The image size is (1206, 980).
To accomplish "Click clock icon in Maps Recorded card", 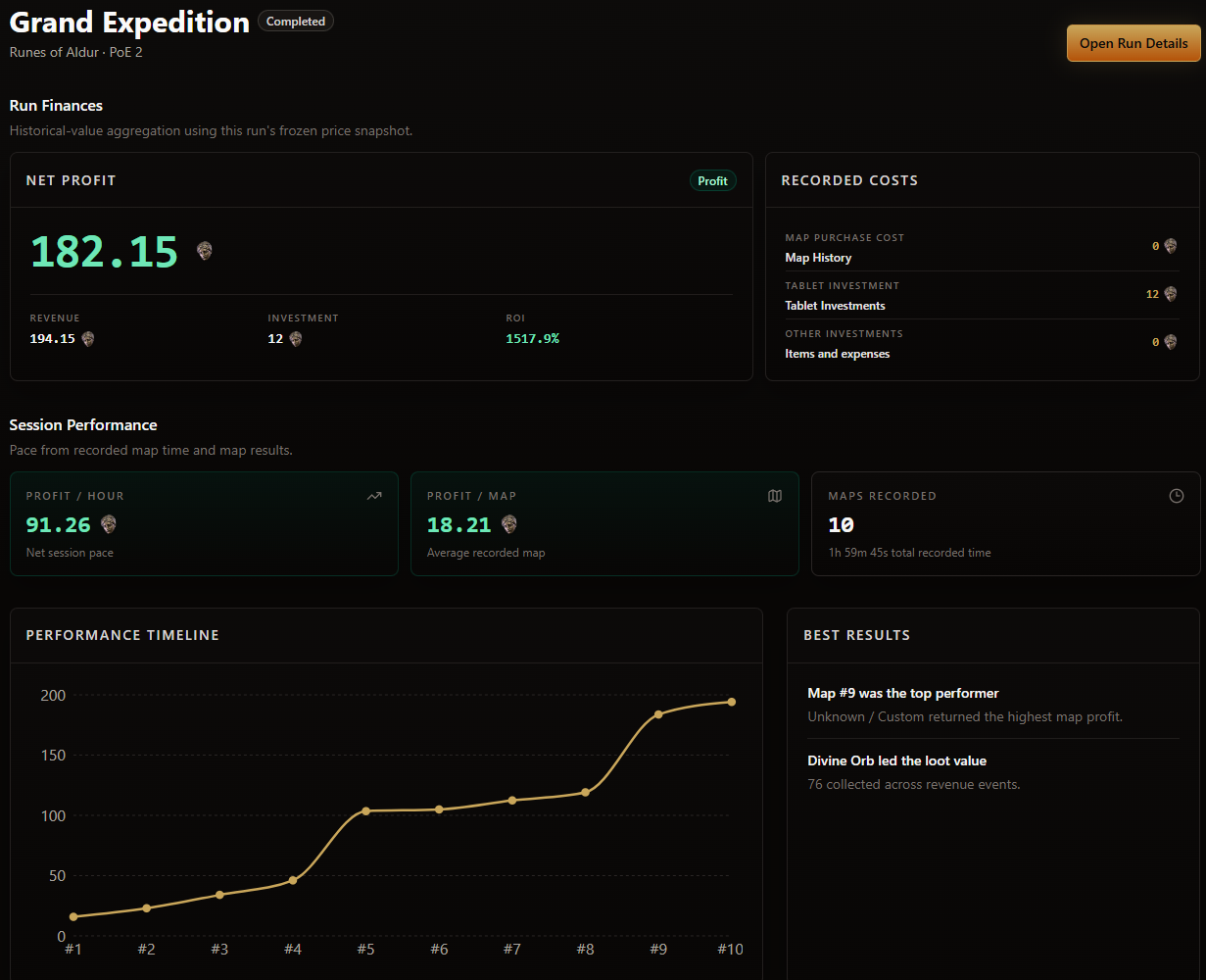I will click(1177, 496).
